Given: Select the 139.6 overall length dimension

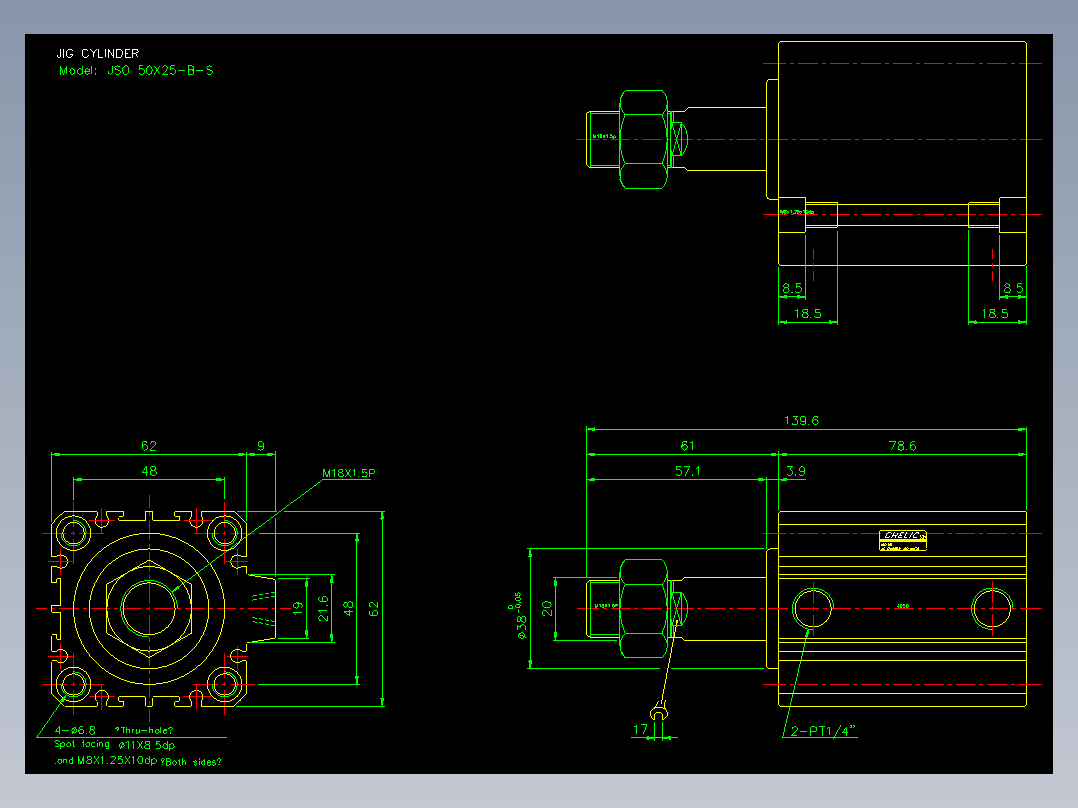Looking at the screenshot, I should pos(802,420).
